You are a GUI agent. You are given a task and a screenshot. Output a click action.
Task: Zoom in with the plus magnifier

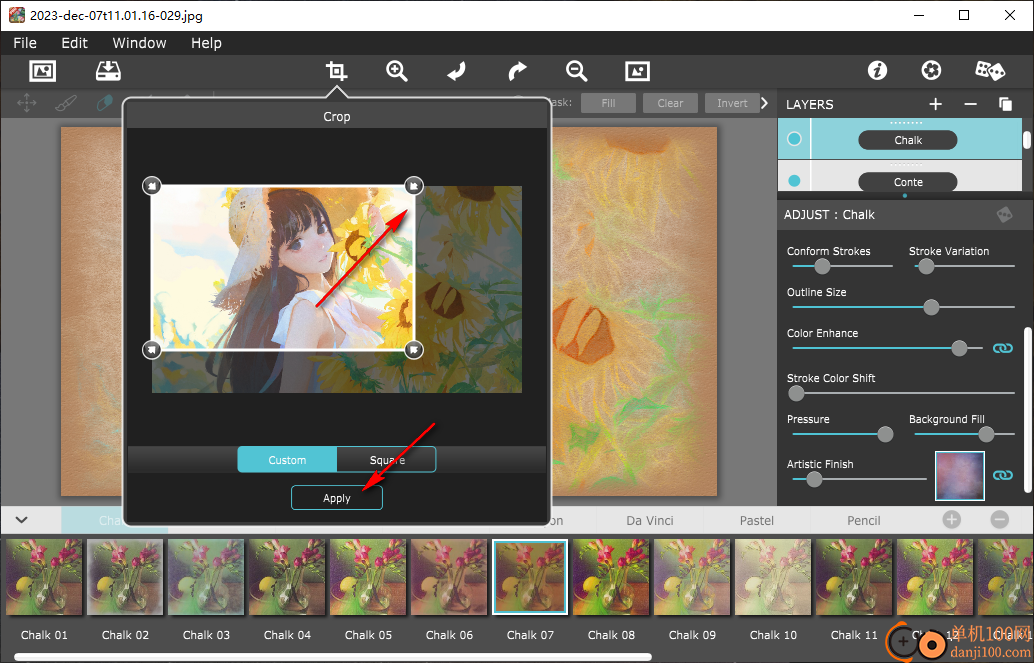click(x=397, y=71)
